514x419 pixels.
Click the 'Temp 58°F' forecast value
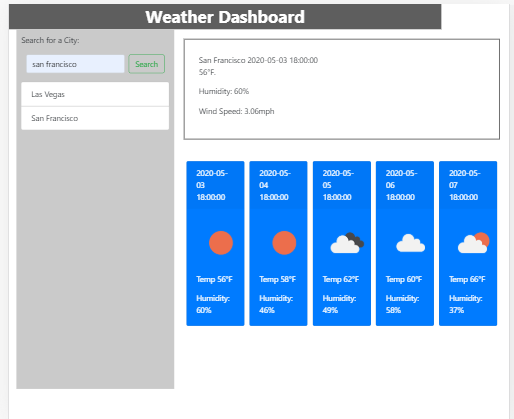[278, 279]
